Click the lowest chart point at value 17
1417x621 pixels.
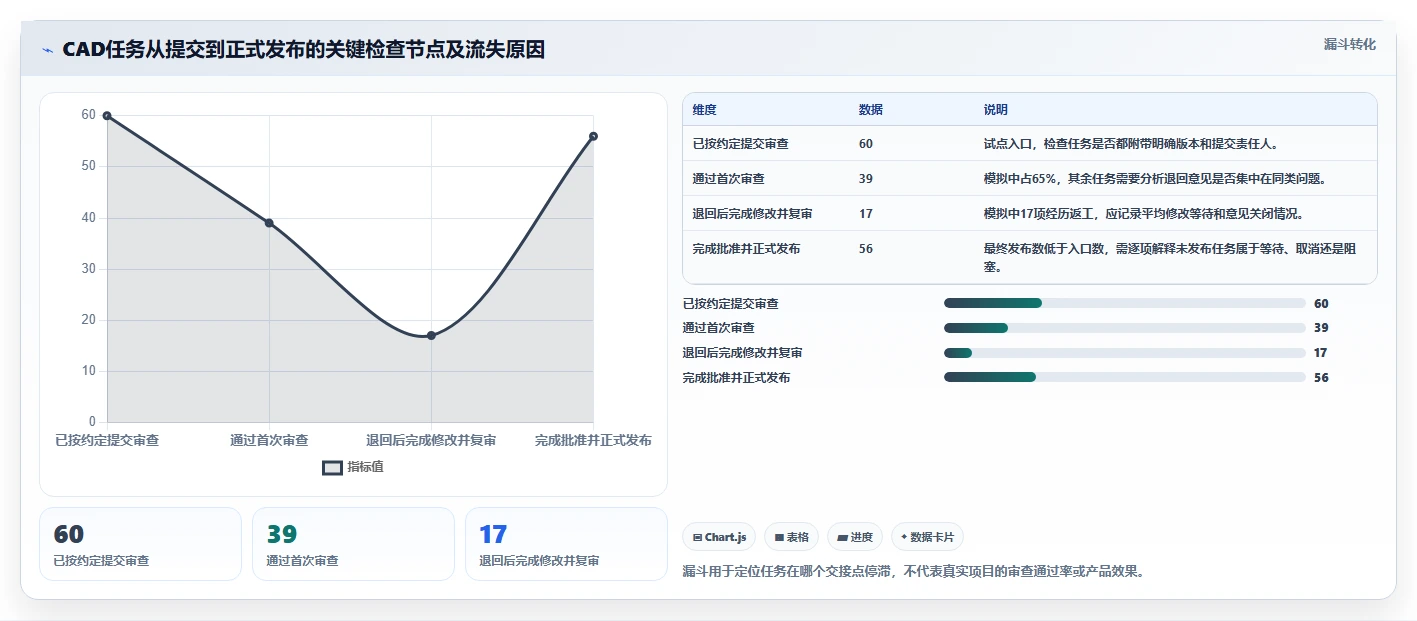click(x=431, y=335)
